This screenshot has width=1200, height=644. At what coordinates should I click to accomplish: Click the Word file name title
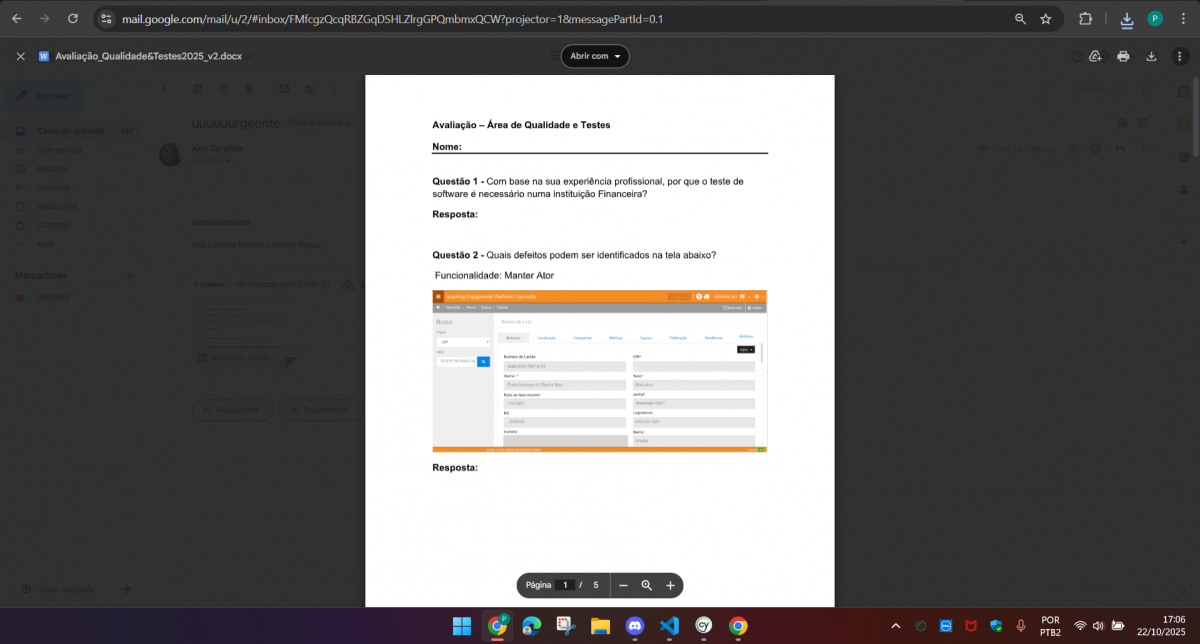tap(148, 56)
